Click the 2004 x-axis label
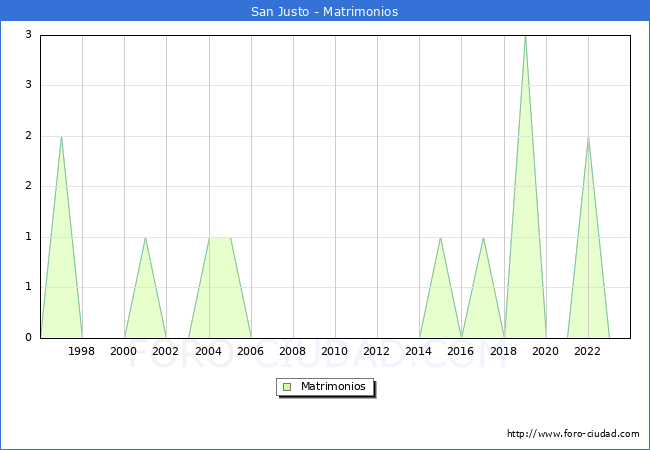 [208, 351]
